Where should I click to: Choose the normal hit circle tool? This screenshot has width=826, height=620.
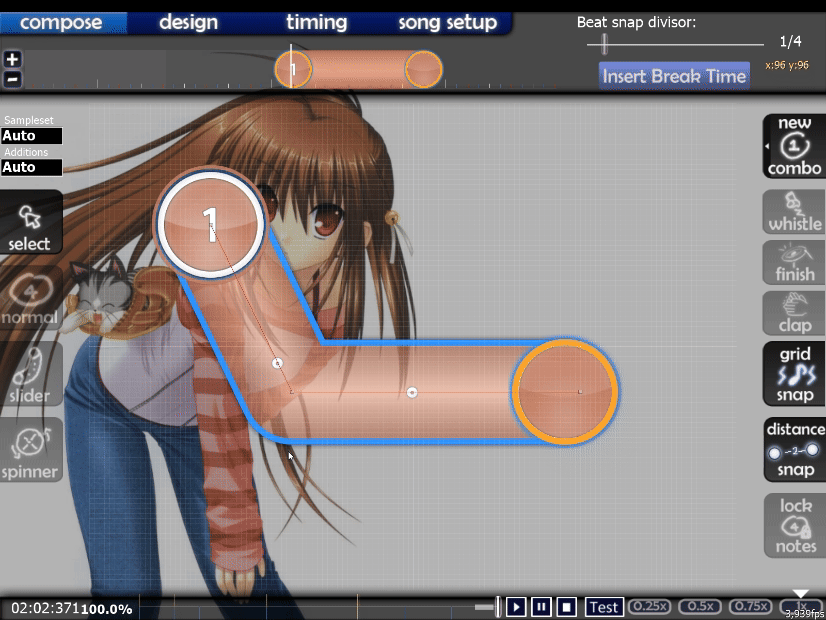(30, 299)
